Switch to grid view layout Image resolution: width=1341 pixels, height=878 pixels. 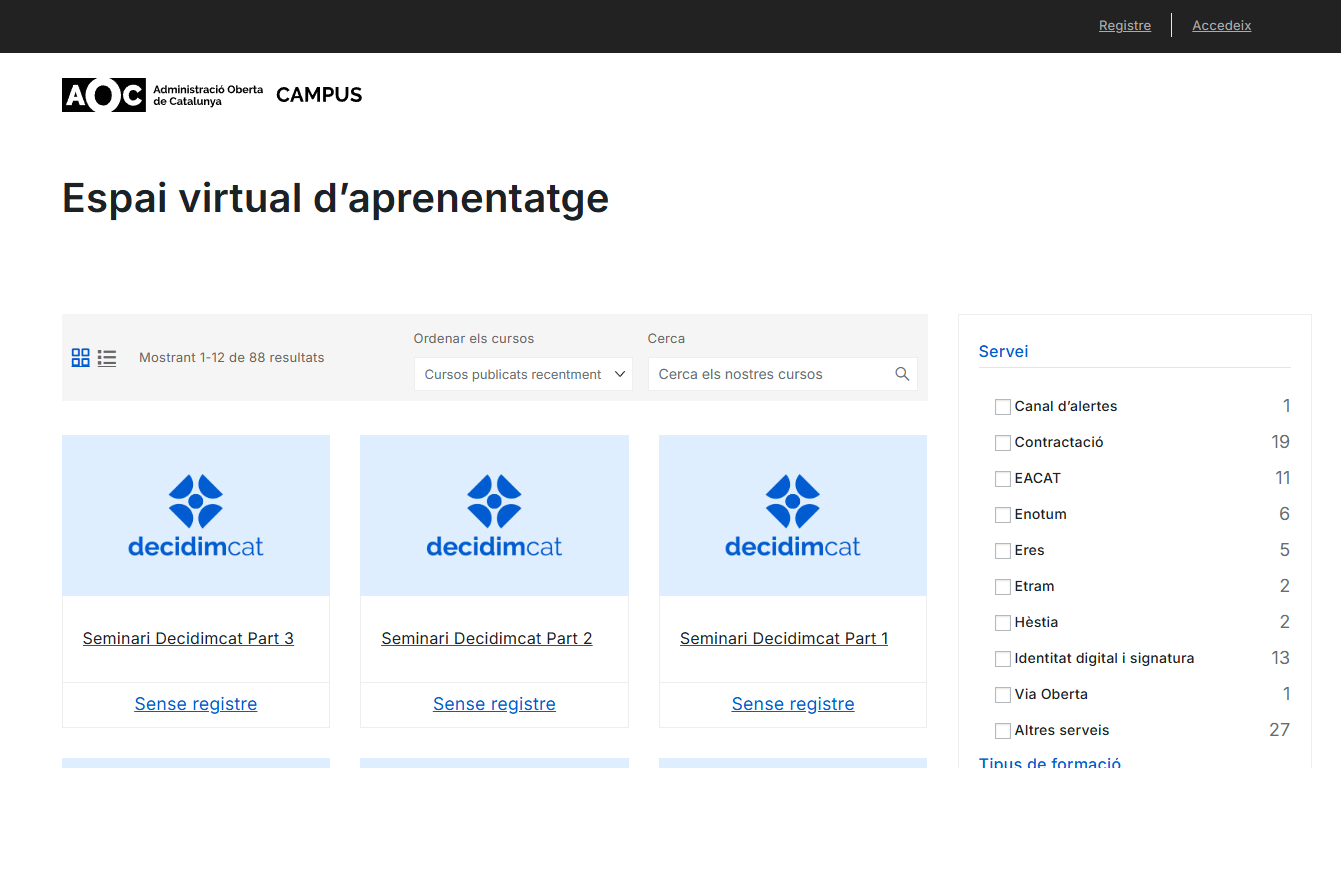pyautogui.click(x=81, y=358)
